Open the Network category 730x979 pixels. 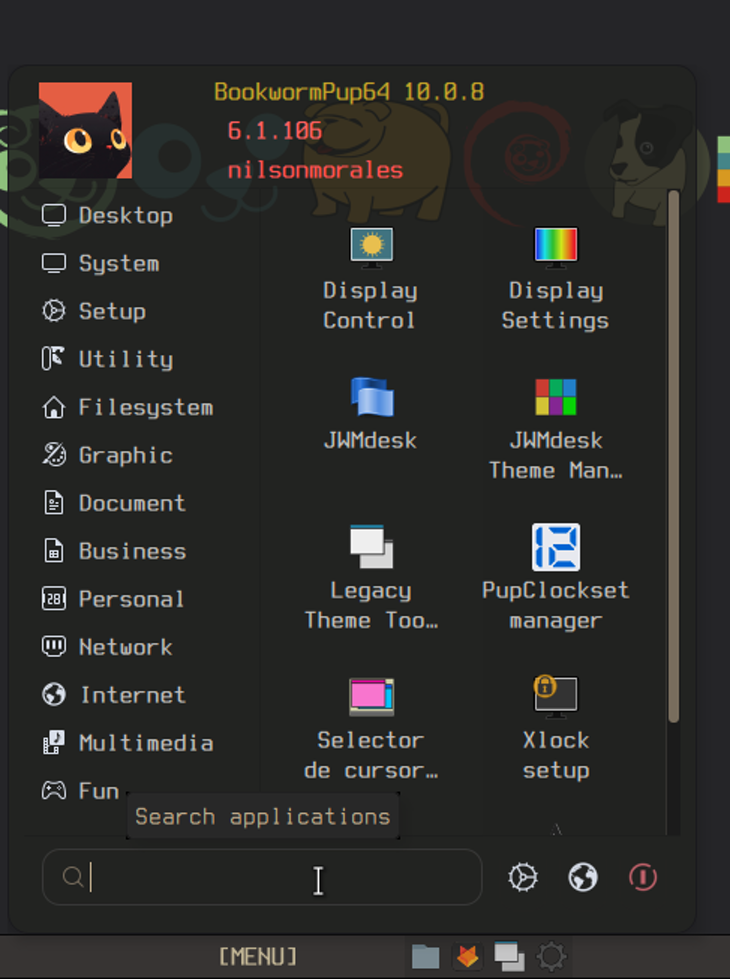point(107,647)
